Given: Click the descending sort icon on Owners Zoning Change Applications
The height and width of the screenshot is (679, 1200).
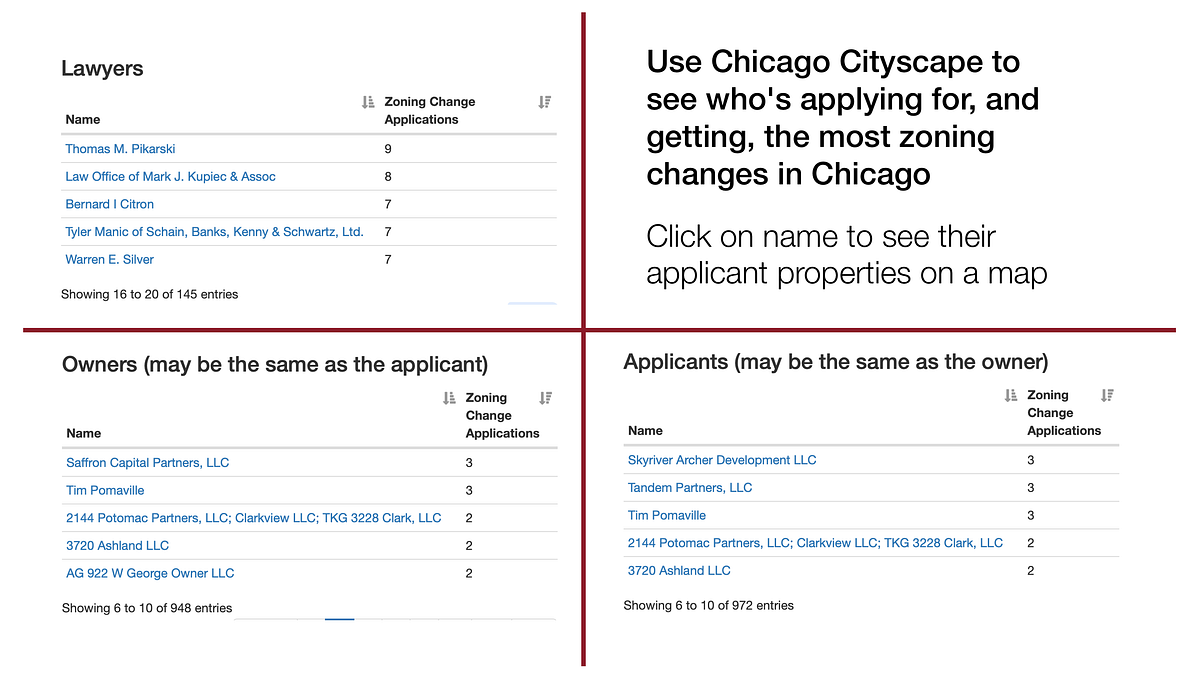Looking at the screenshot, I should click(x=545, y=397).
